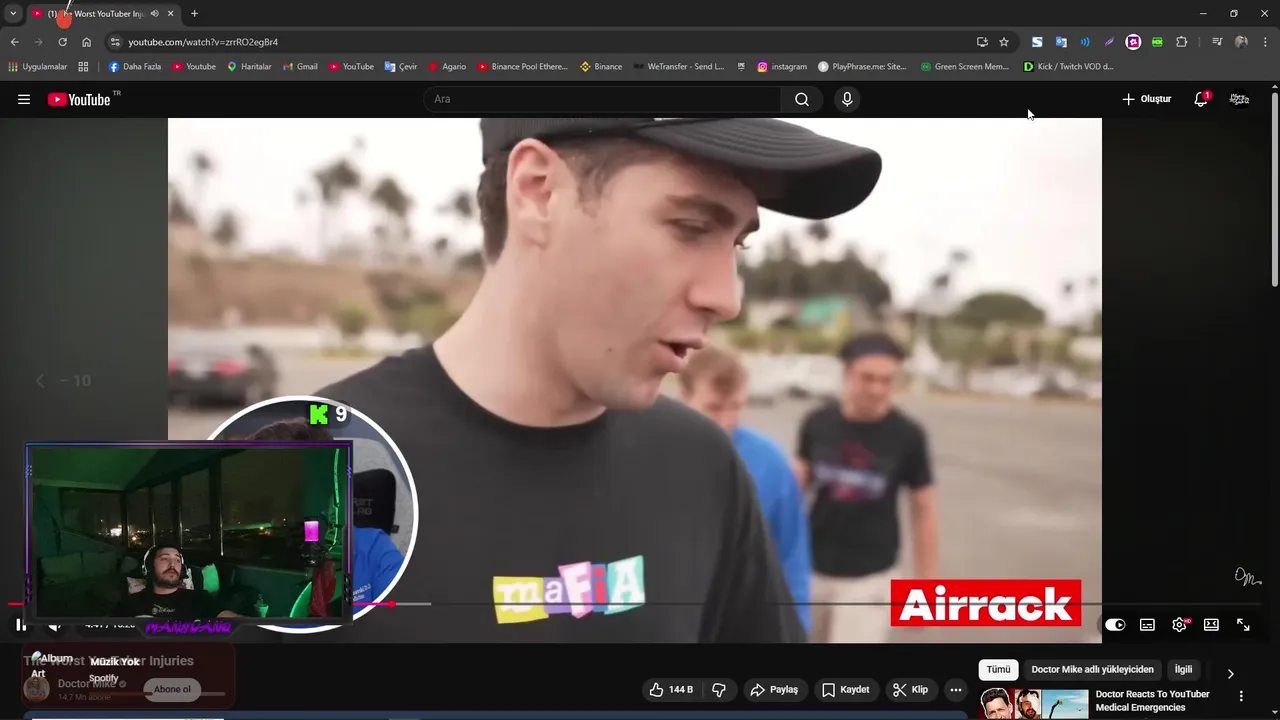The width and height of the screenshot is (1280, 720).
Task: Create a clip with Klip button
Action: pyautogui.click(x=911, y=689)
